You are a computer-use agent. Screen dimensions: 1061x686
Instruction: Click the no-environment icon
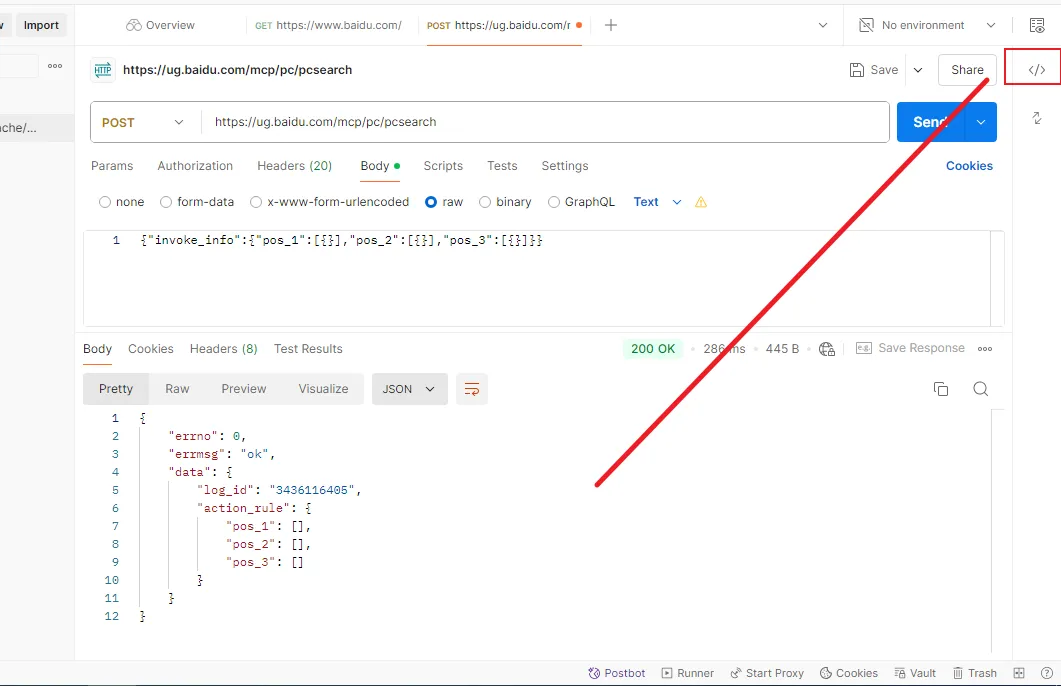click(x=866, y=25)
